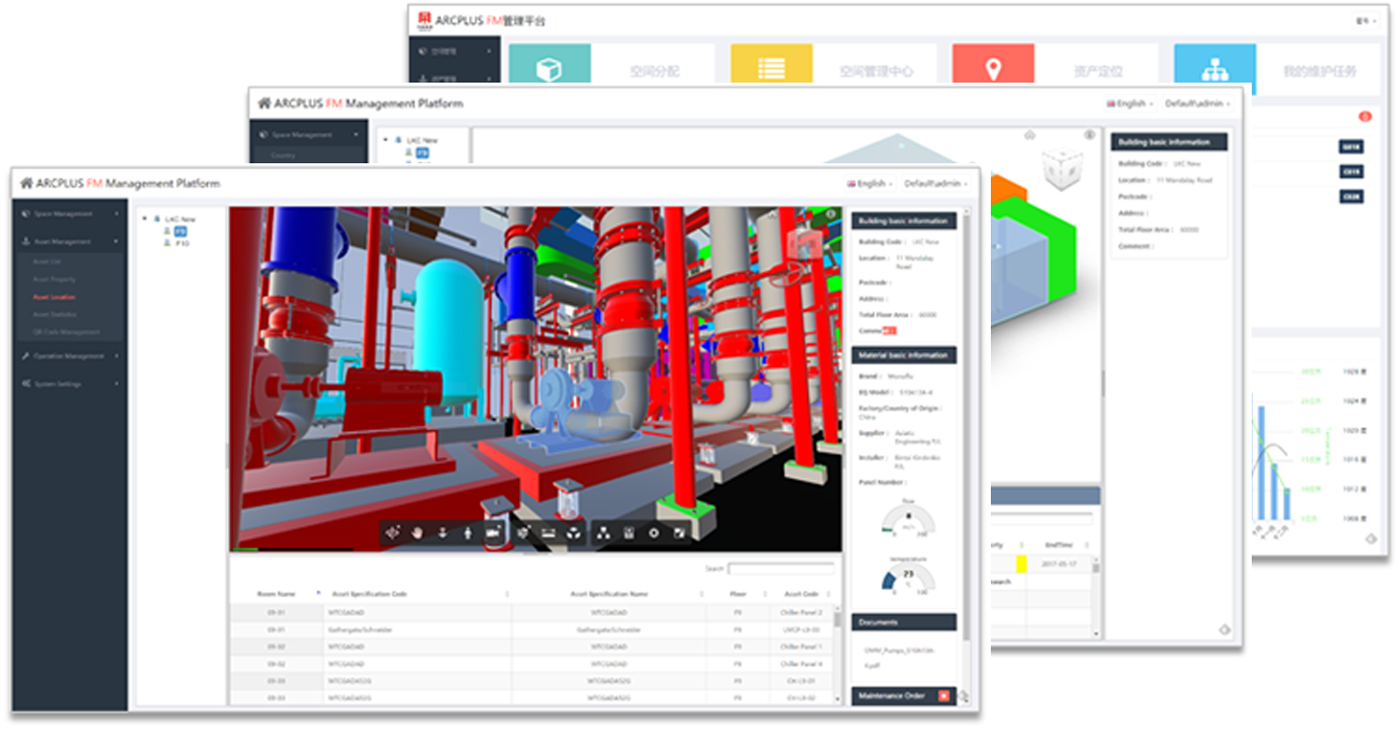Open 空间管理 menu in back window sidebar
This screenshot has height=730, width=1400.
click(454, 50)
